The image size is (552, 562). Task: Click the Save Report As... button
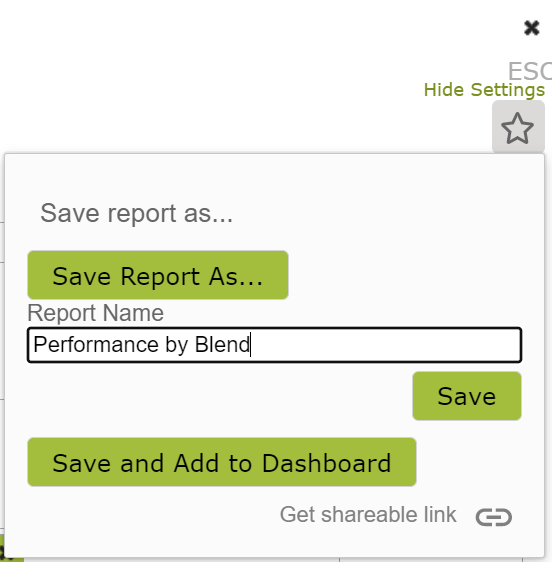tap(158, 275)
